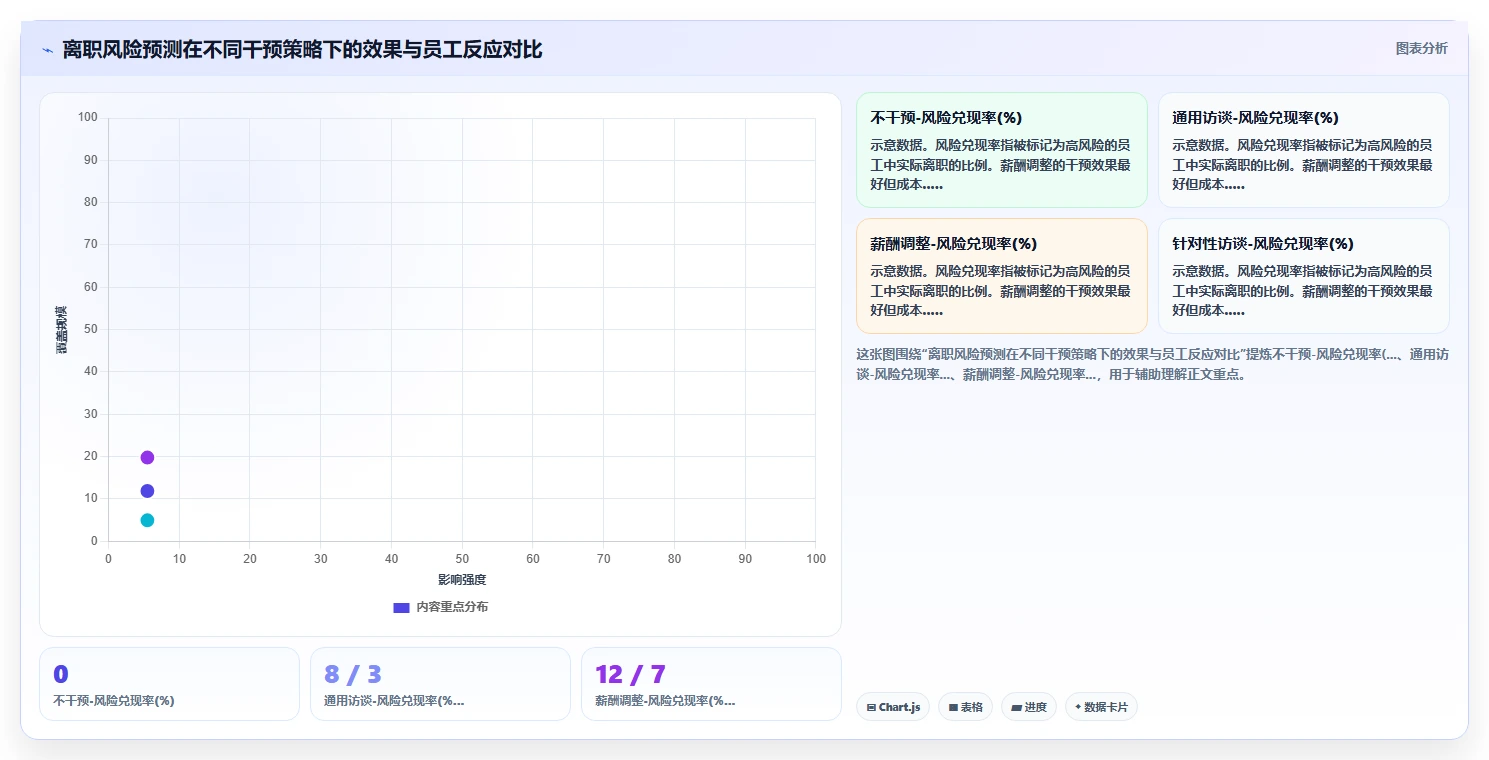The height and width of the screenshot is (760, 1489).
Task: Toggle the 内容重点分布 legend item
Action: tap(441, 607)
